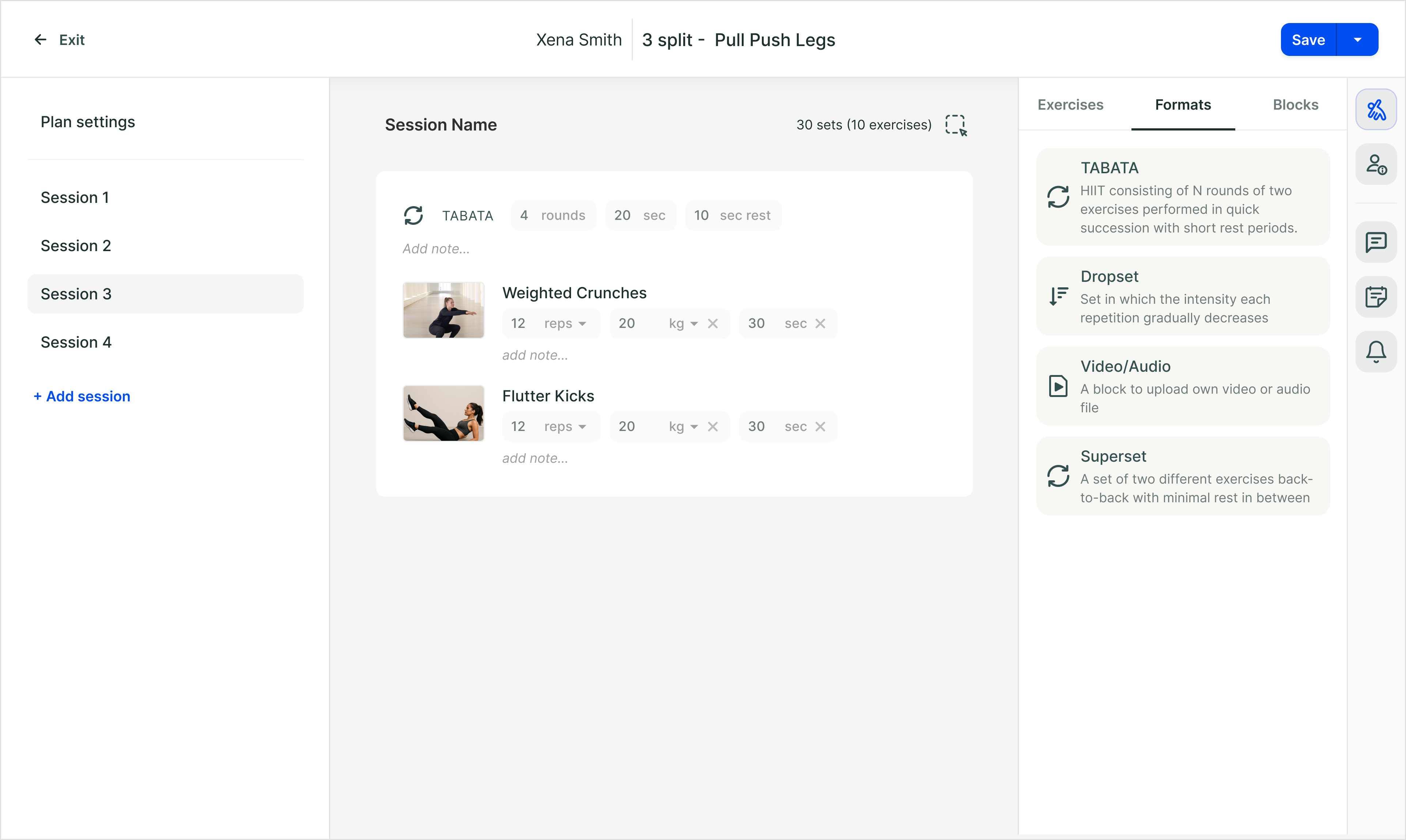
Task: Open the workout builder sidebar icon
Action: click(x=1376, y=109)
